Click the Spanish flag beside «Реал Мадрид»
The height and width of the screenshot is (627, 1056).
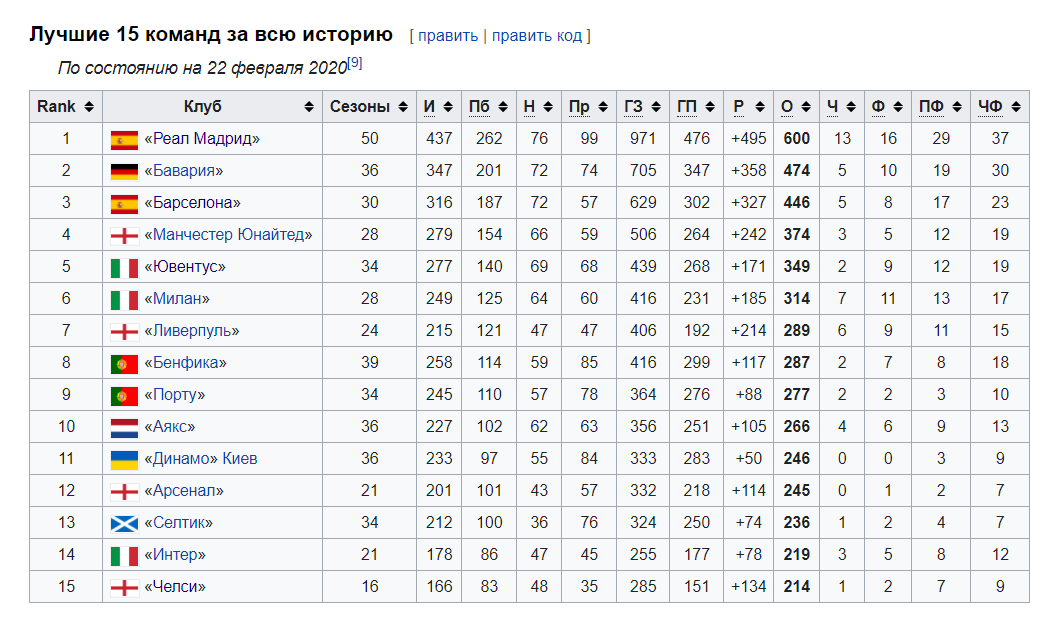tap(124, 139)
